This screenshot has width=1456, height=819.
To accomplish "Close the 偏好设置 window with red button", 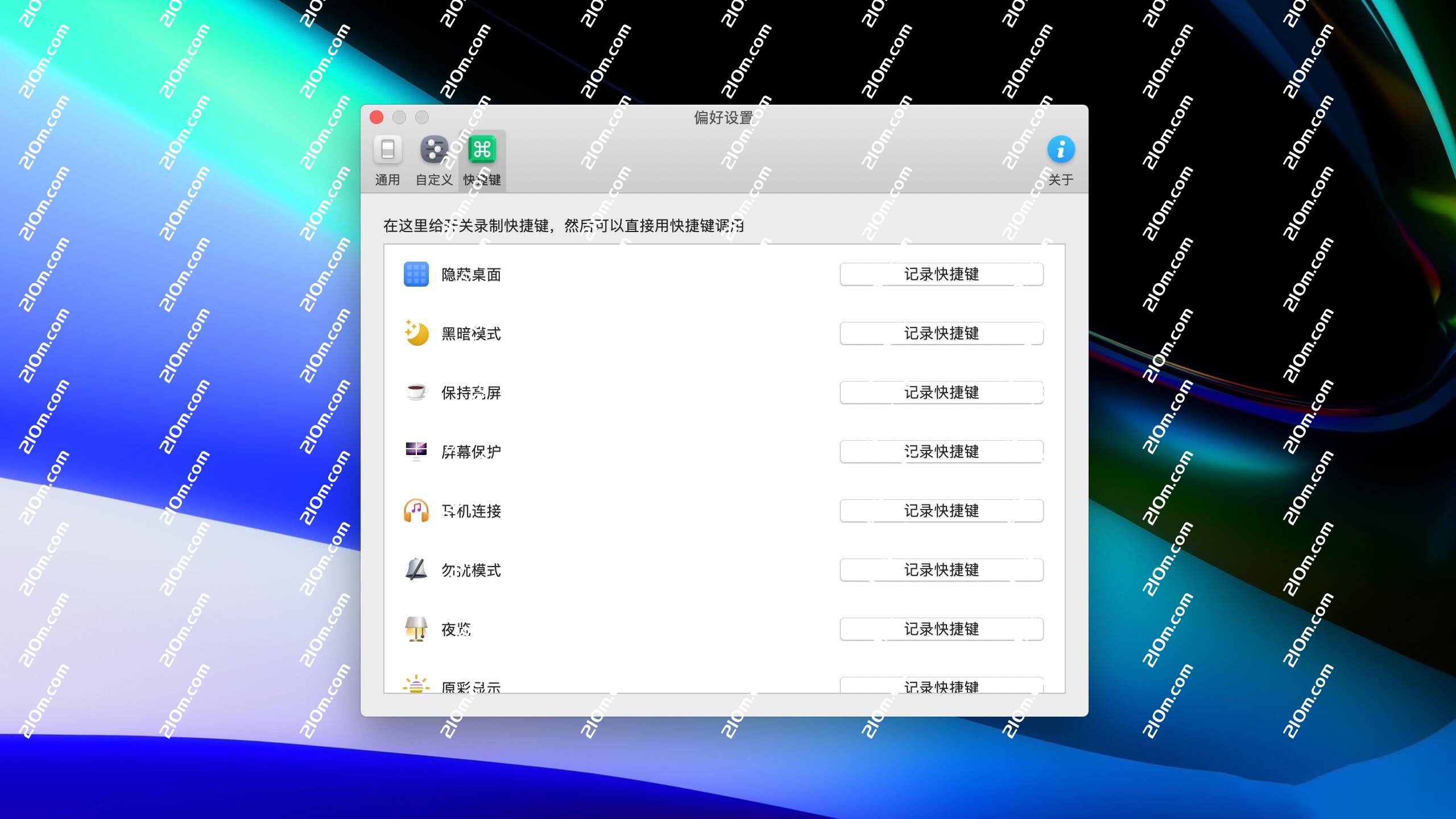I will pyautogui.click(x=377, y=117).
